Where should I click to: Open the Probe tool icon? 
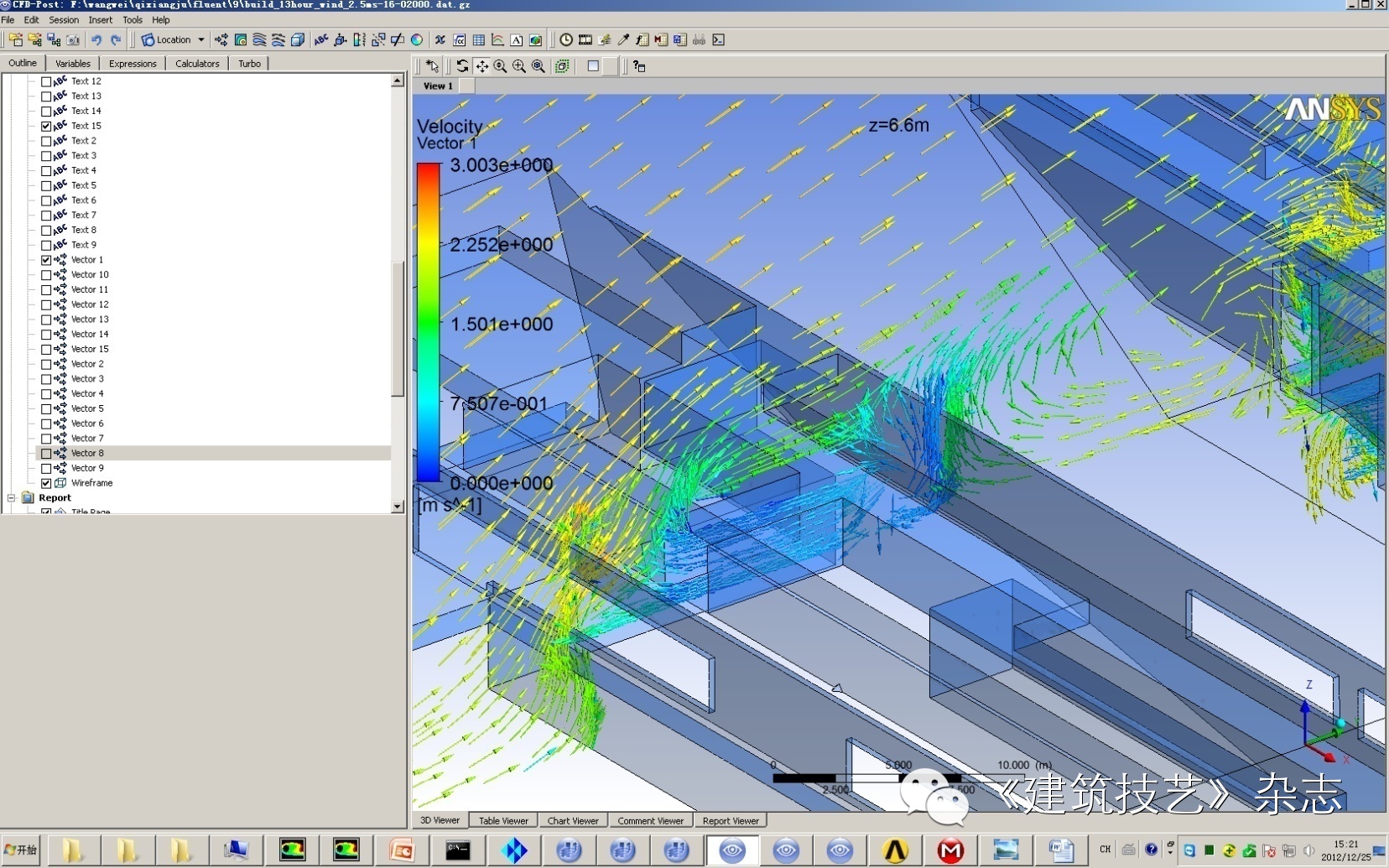pyautogui.click(x=623, y=39)
